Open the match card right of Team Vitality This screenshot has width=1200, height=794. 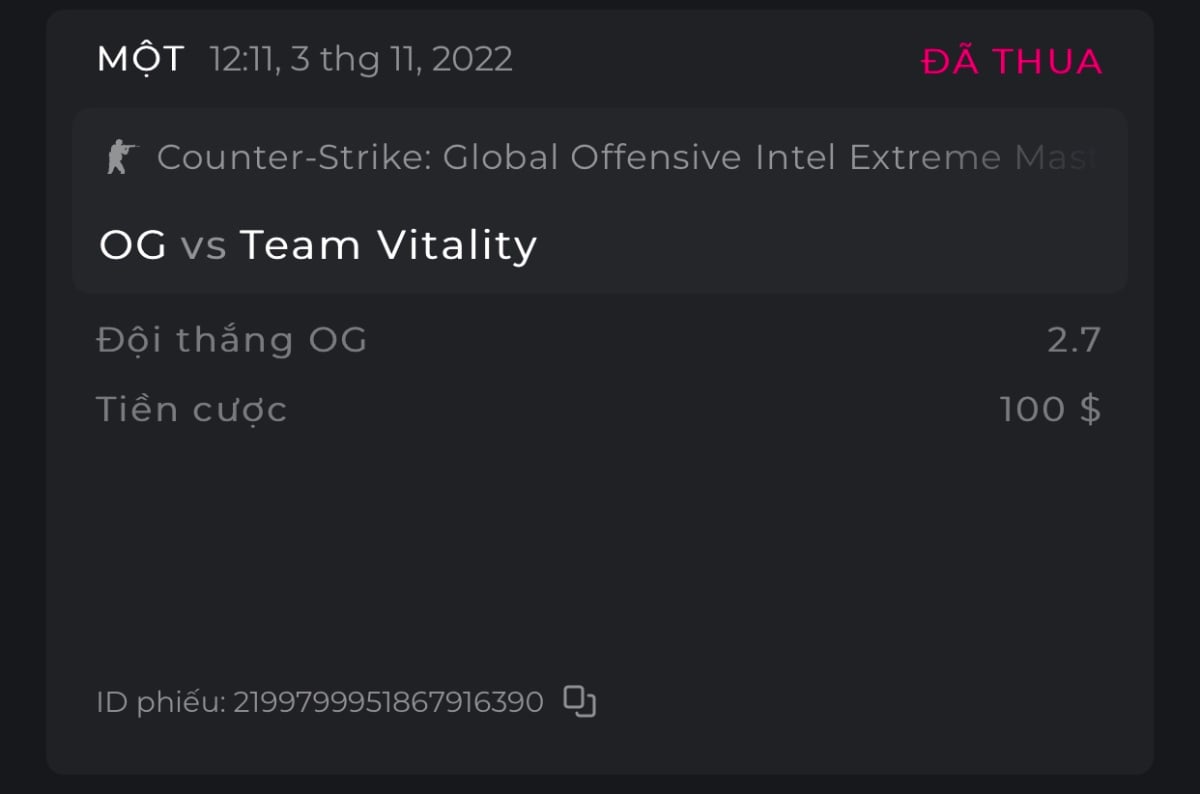(x=830, y=245)
